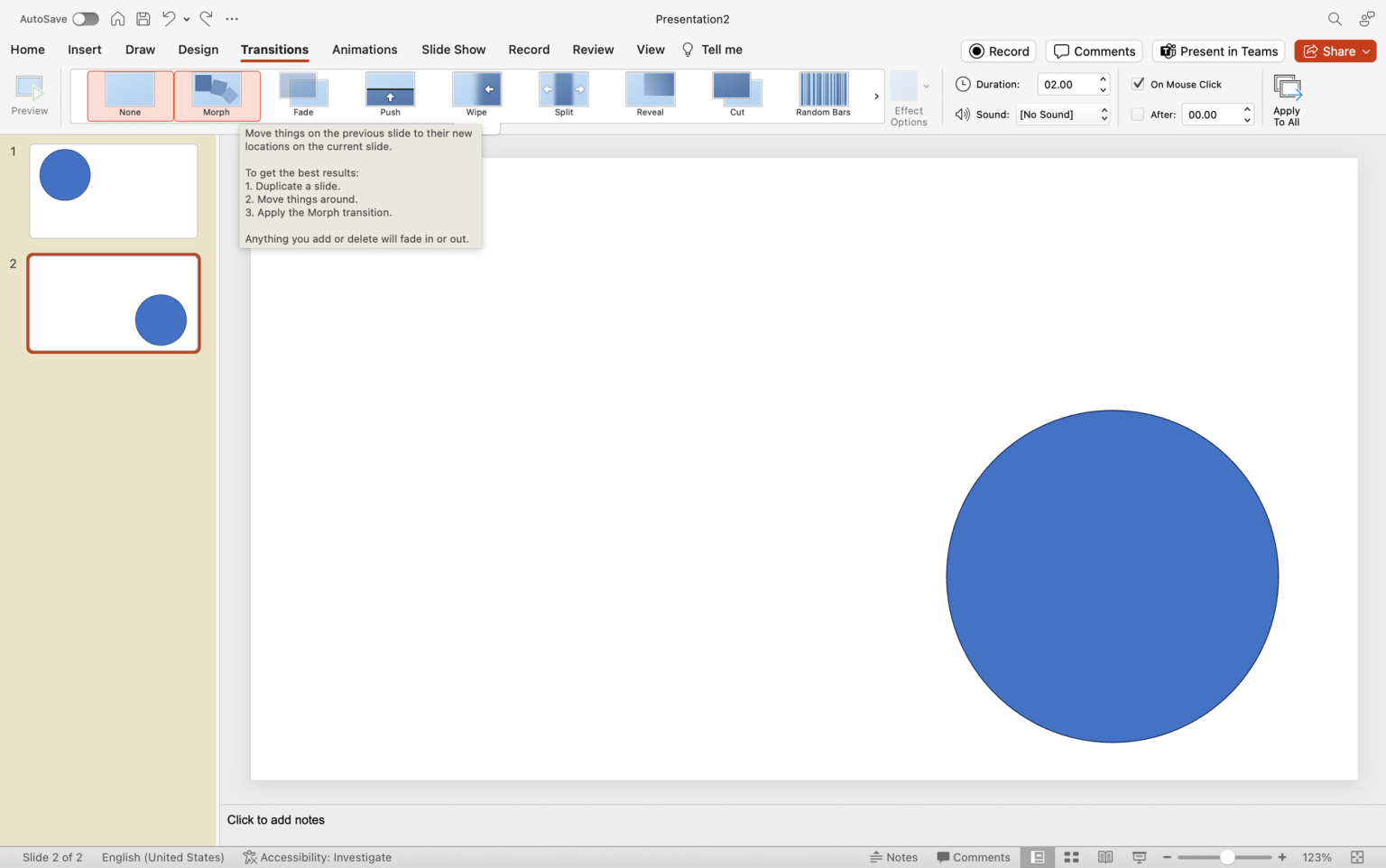Viewport: 1386px width, 868px height.
Task: Apply the Push transition
Action: click(390, 95)
